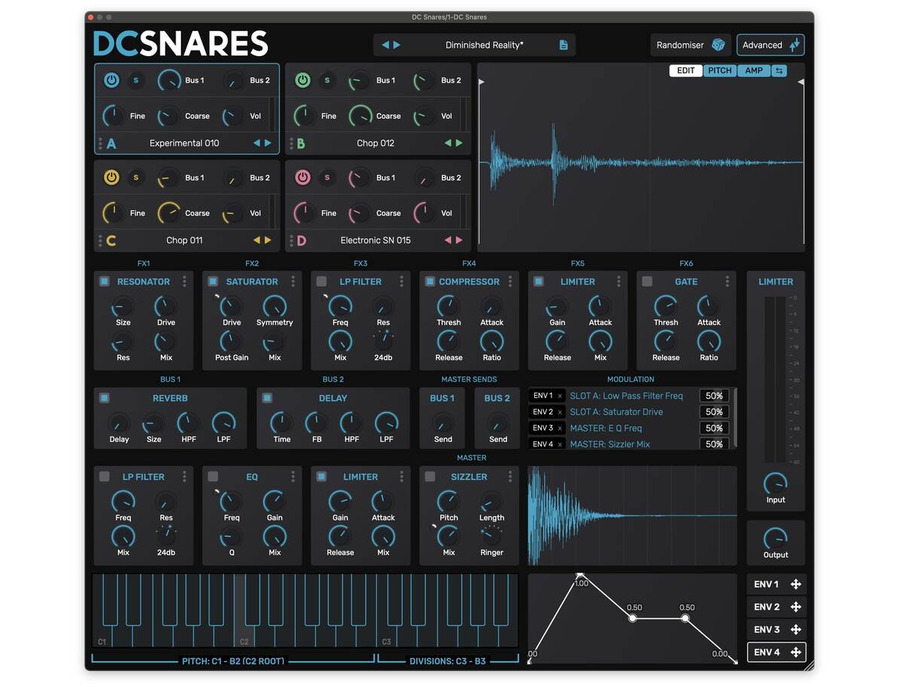Click the preset save file icon
Image resolution: width=900 pixels, height=687 pixels.
(564, 45)
